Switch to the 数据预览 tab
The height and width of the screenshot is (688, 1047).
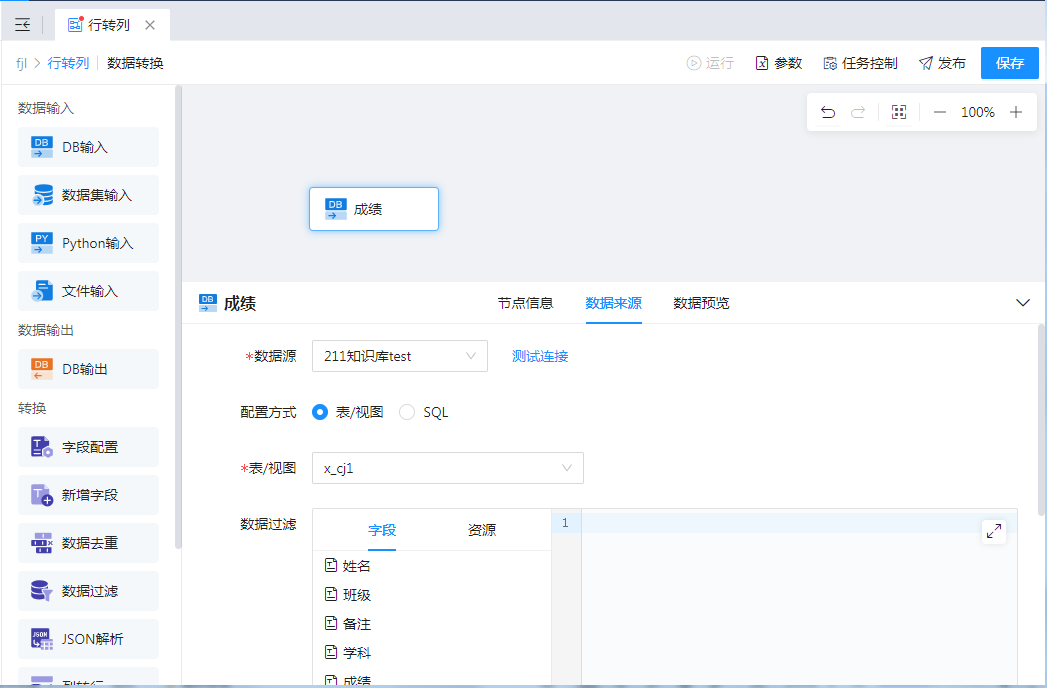pos(701,303)
